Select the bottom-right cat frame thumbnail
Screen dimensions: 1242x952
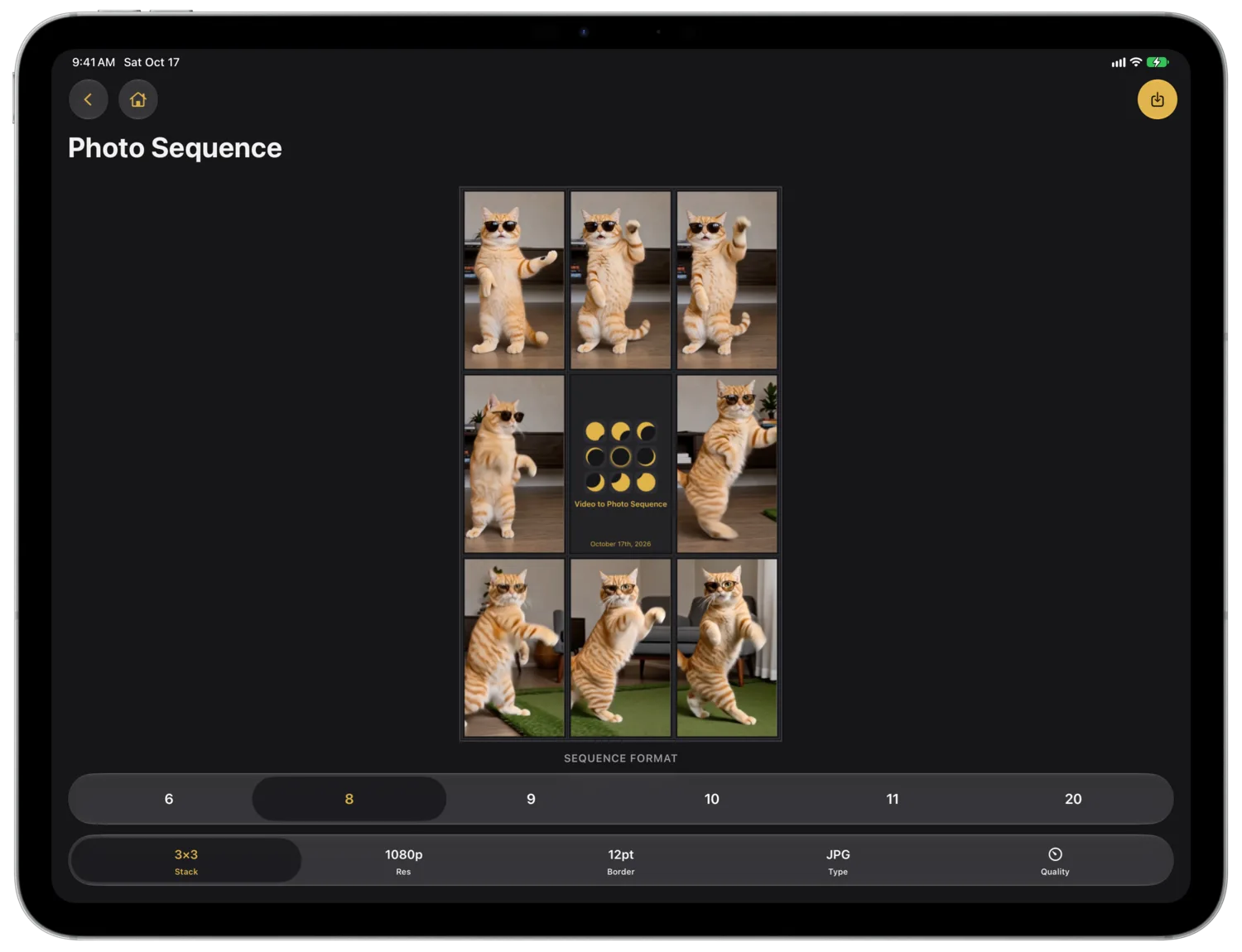[x=727, y=647]
